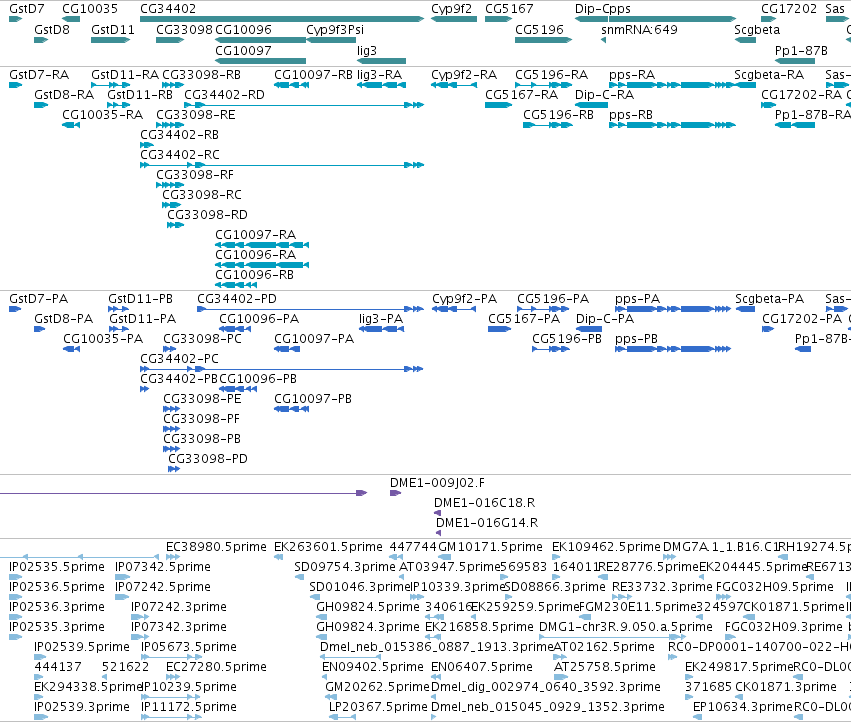Select protein Scgbeta-PA

(770, 299)
